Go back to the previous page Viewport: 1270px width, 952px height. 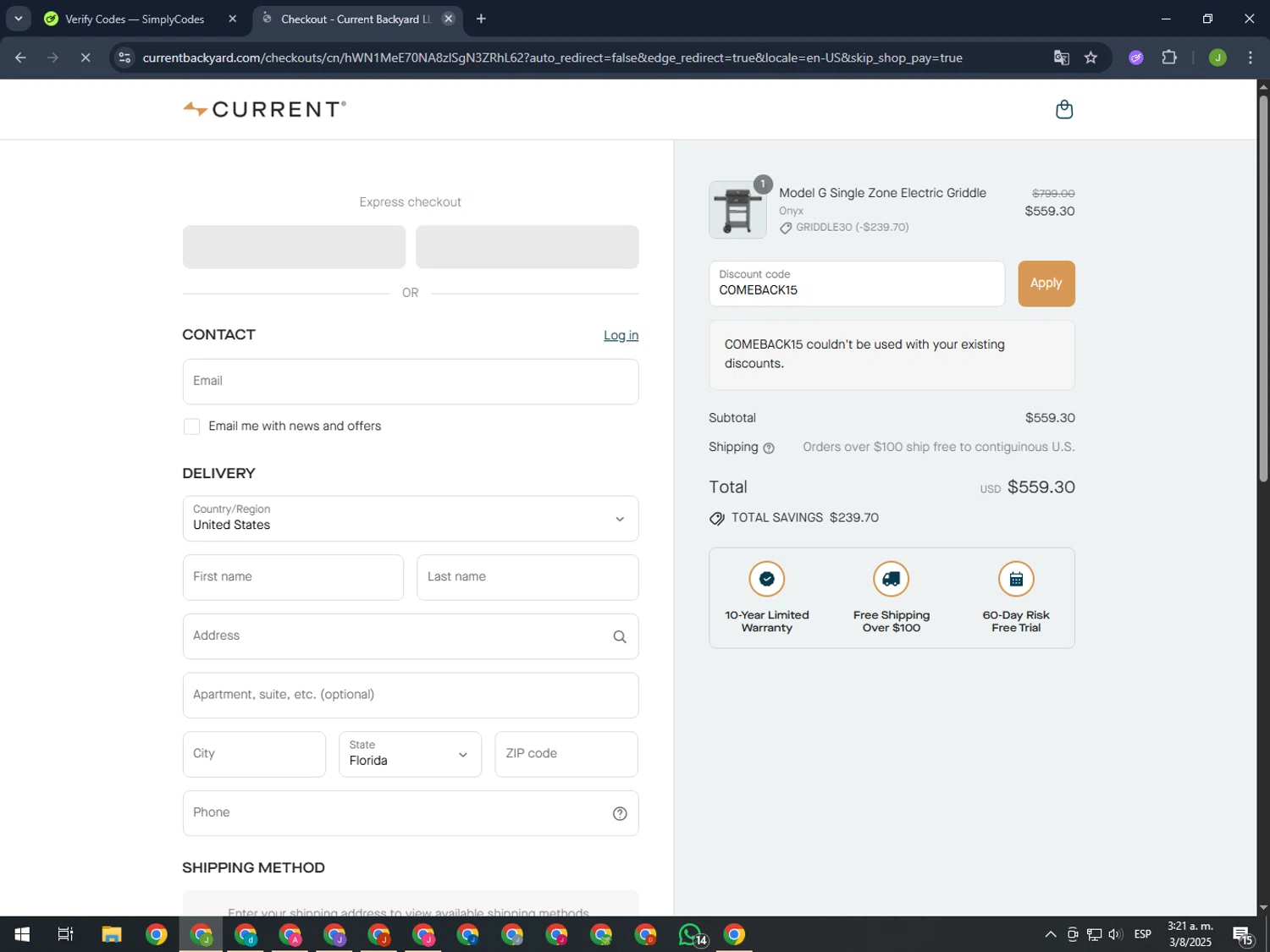click(x=20, y=58)
